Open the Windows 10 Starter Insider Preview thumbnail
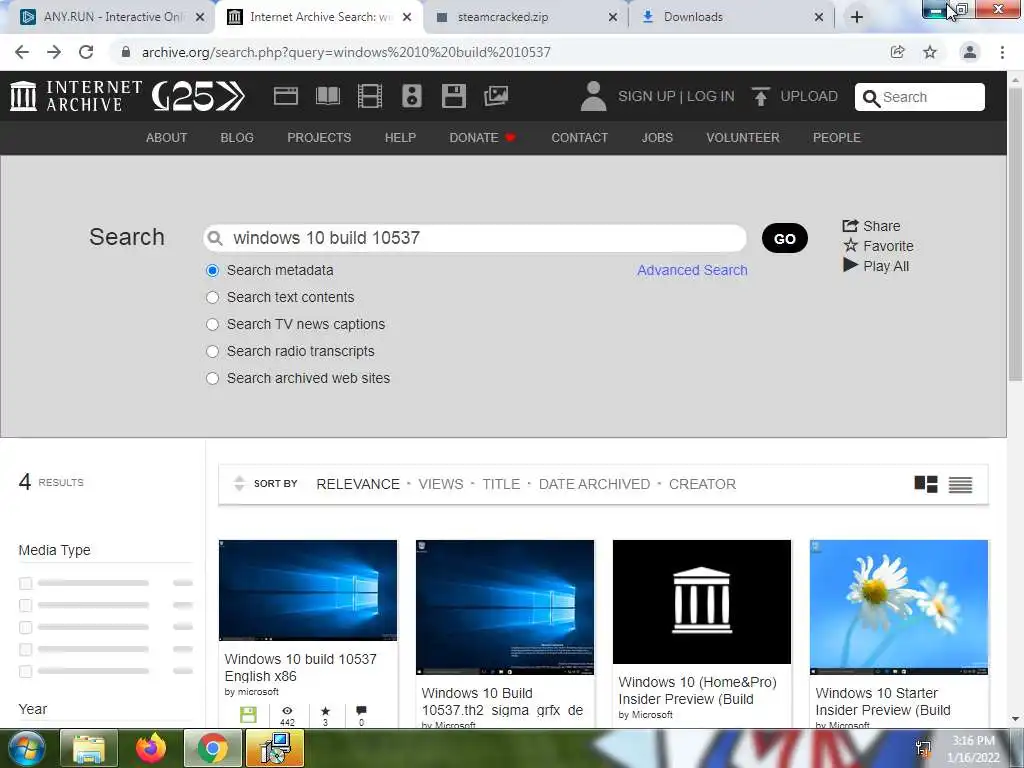The image size is (1024, 768). pyautogui.click(x=899, y=607)
